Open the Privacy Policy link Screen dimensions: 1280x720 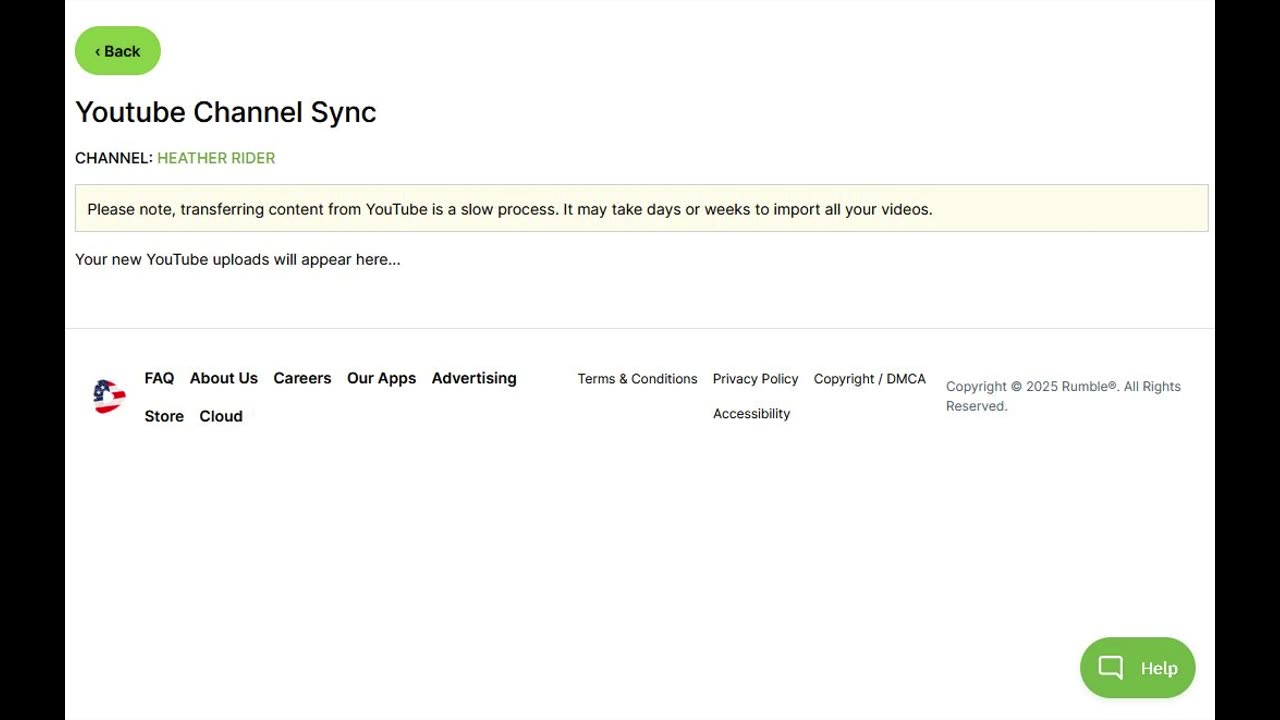[755, 379]
